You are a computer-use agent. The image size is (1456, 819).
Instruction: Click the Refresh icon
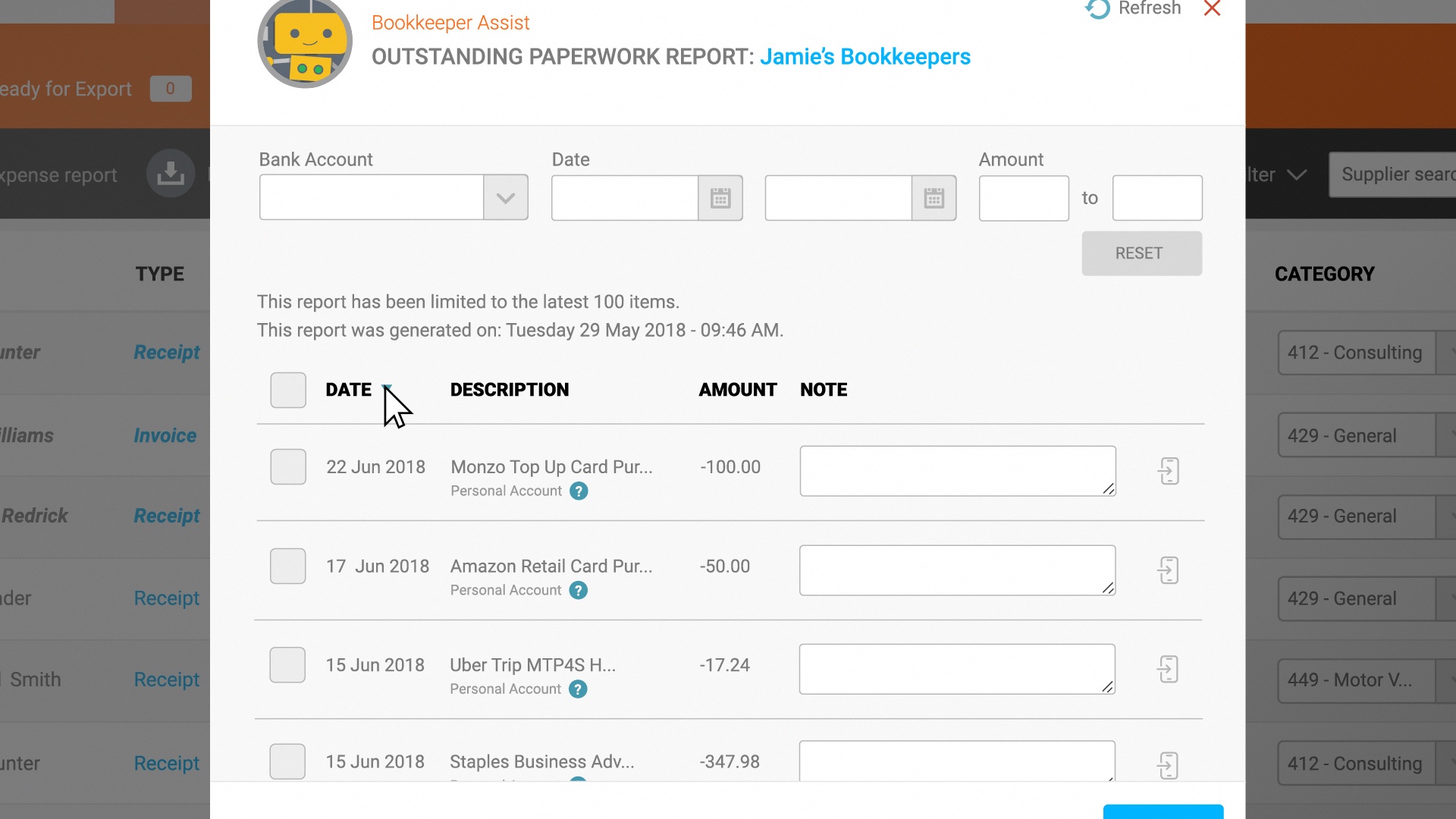click(x=1097, y=9)
